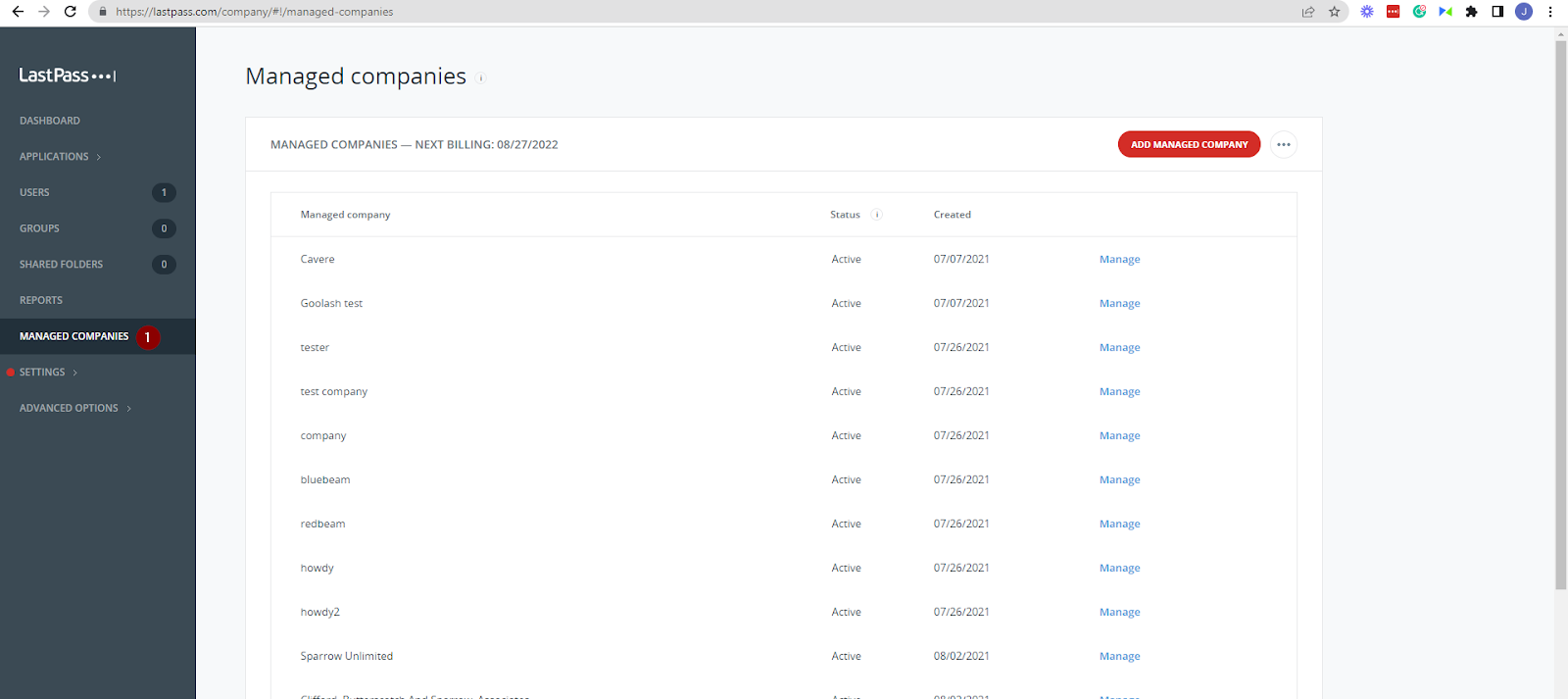The width and height of the screenshot is (1568, 699).
Task: Click the browser back arrow
Action: pyautogui.click(x=18, y=12)
